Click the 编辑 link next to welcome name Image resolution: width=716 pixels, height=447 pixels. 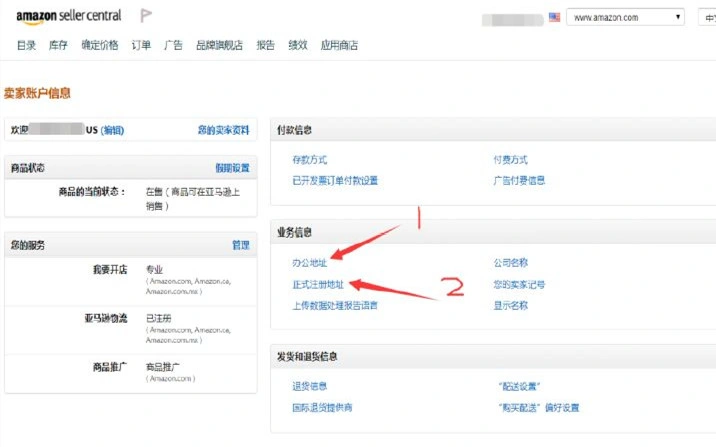(112, 130)
